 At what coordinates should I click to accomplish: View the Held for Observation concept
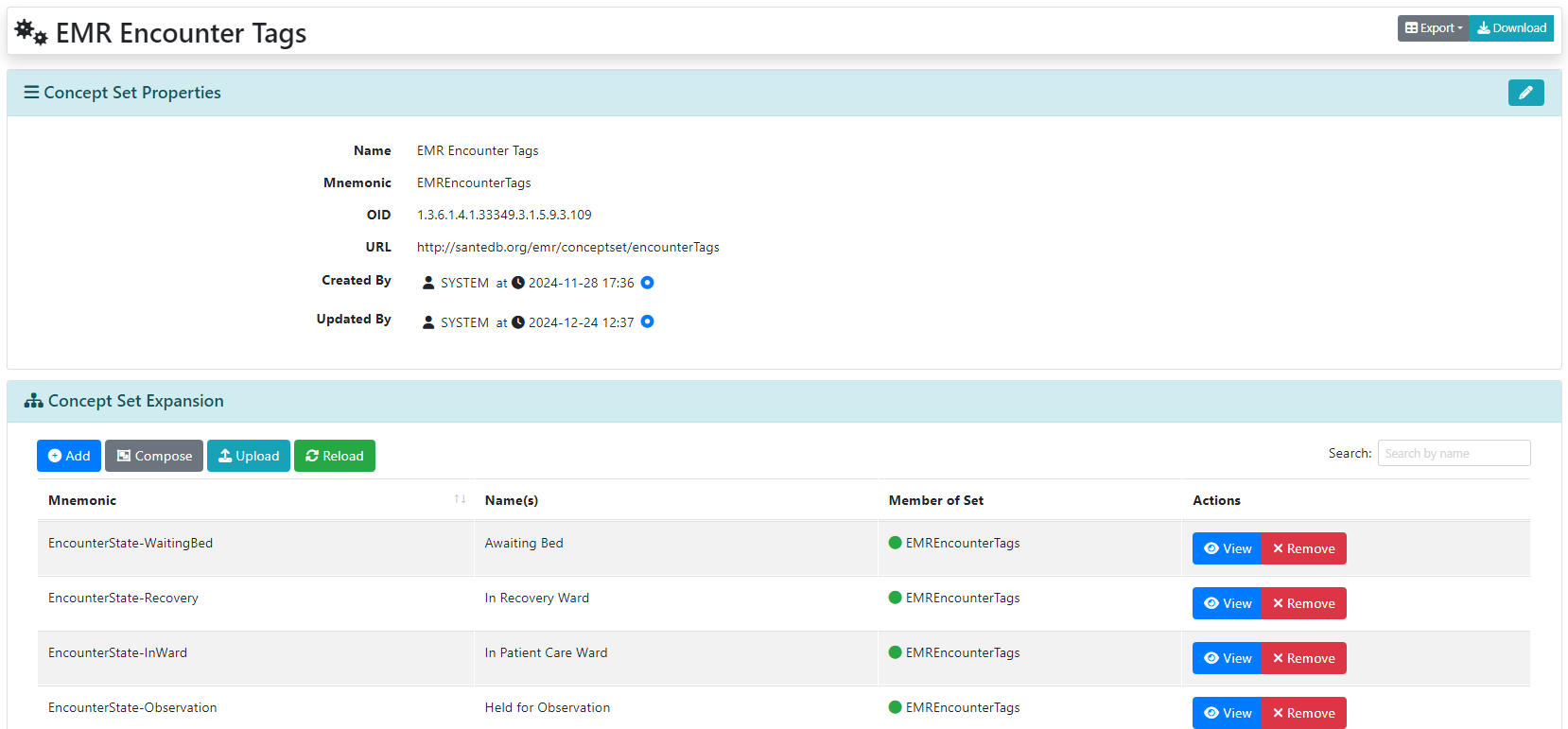click(1227, 713)
